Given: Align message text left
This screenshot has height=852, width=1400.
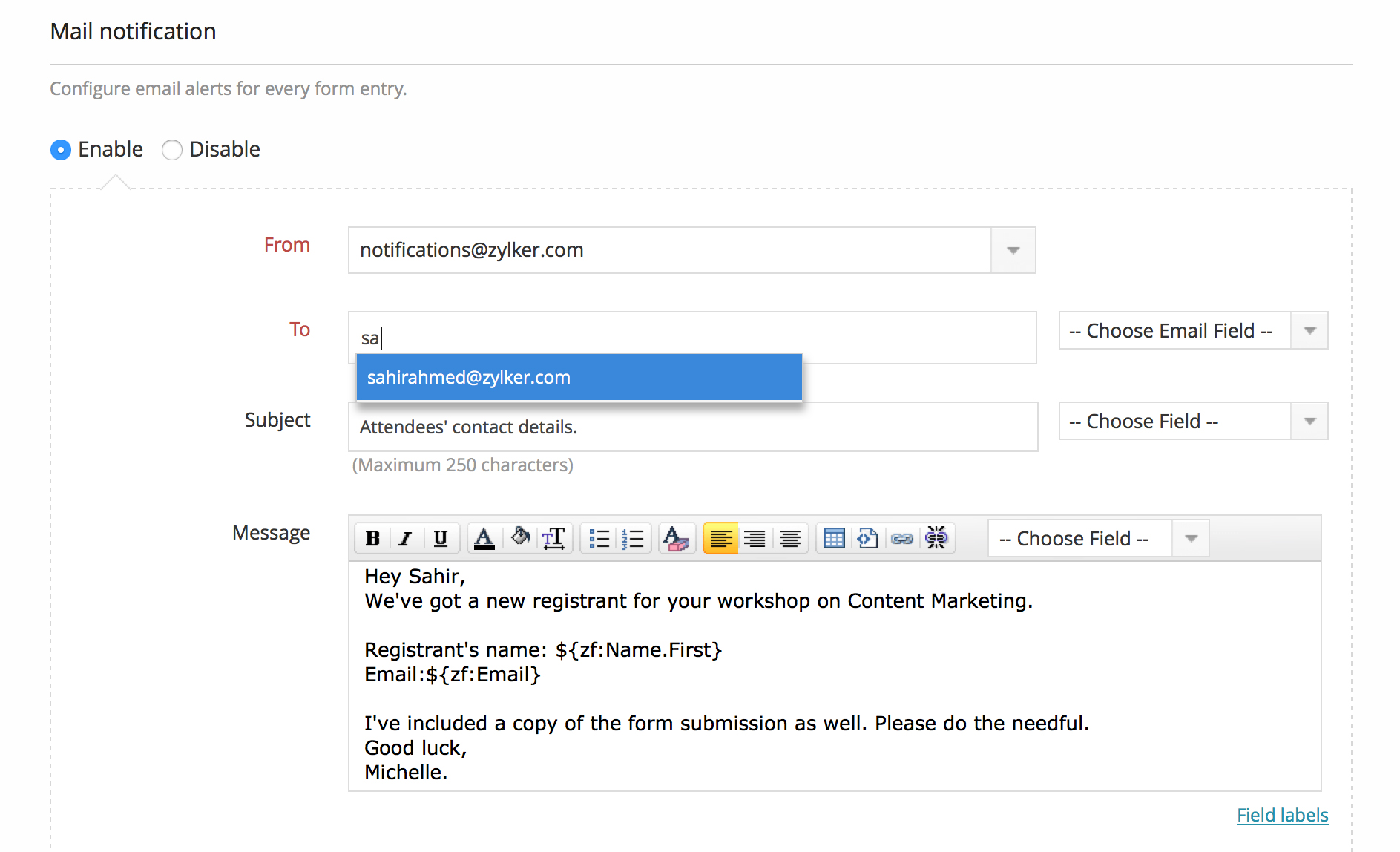Looking at the screenshot, I should click(x=720, y=538).
